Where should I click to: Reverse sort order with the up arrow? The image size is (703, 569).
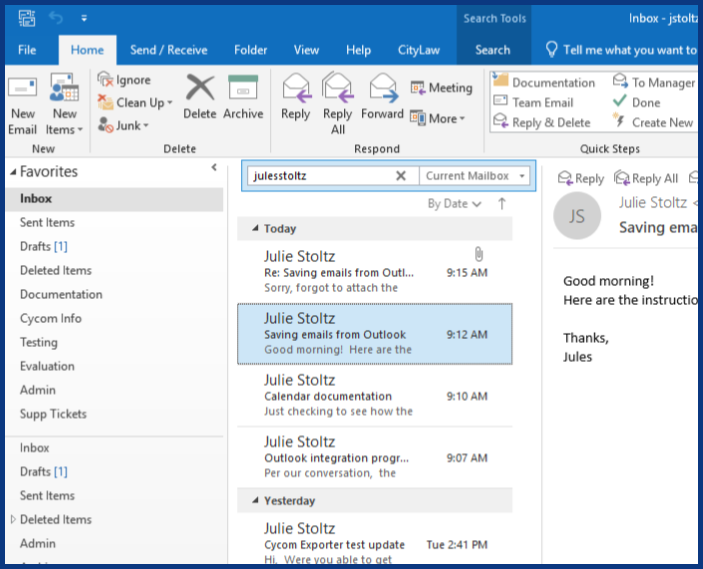pos(502,204)
